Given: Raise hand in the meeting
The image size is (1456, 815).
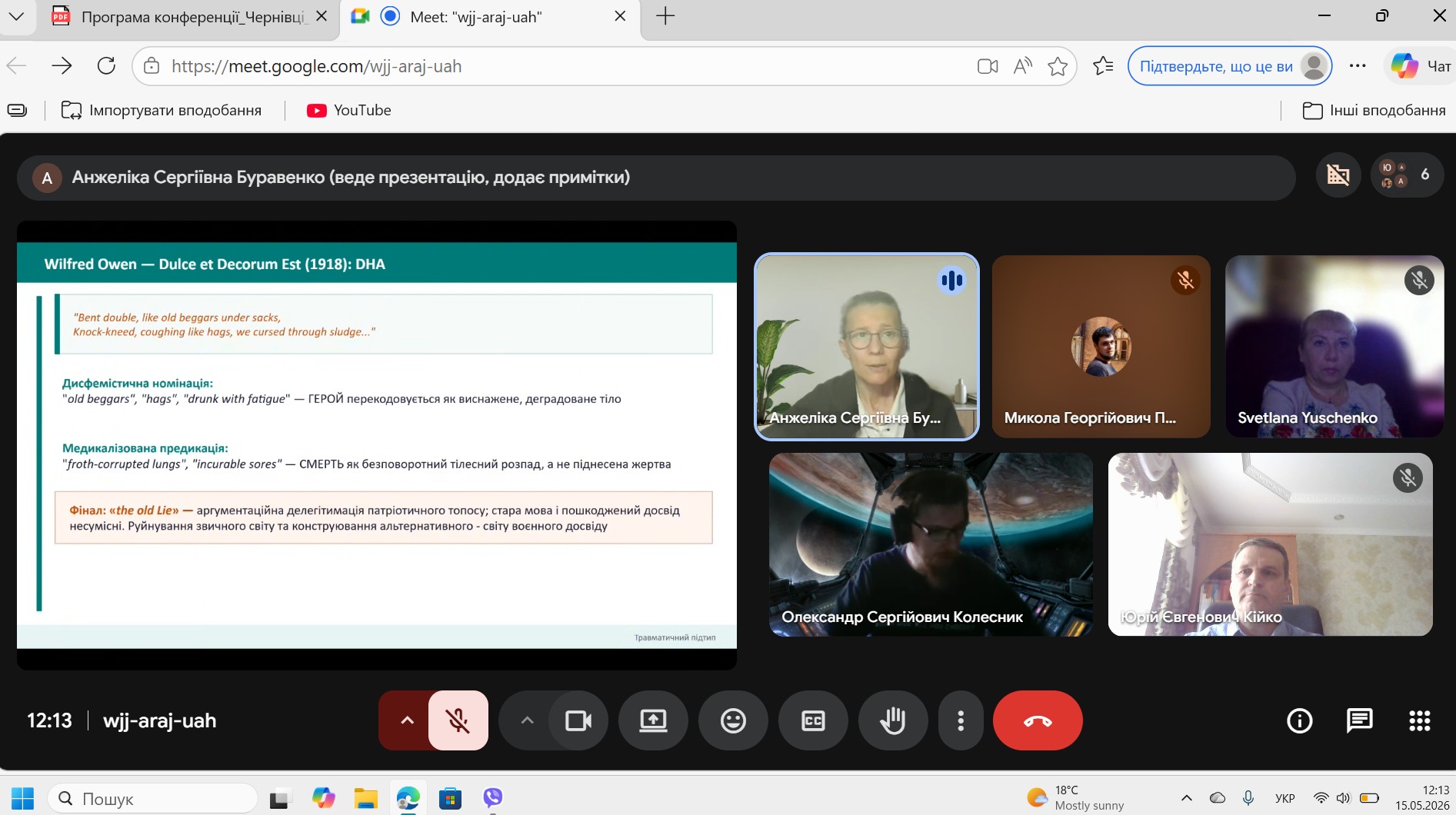Looking at the screenshot, I should pyautogui.click(x=893, y=720).
